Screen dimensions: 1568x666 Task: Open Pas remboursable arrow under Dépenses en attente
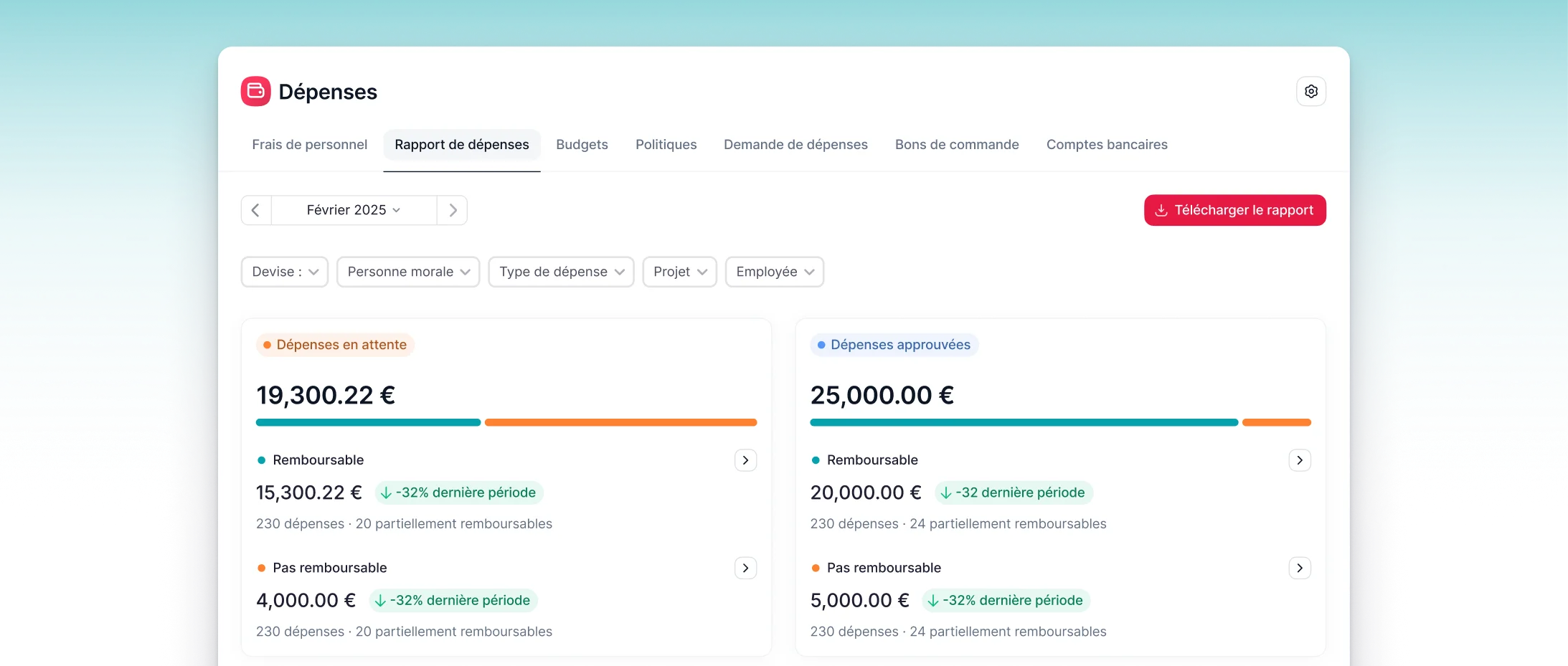[x=745, y=569]
